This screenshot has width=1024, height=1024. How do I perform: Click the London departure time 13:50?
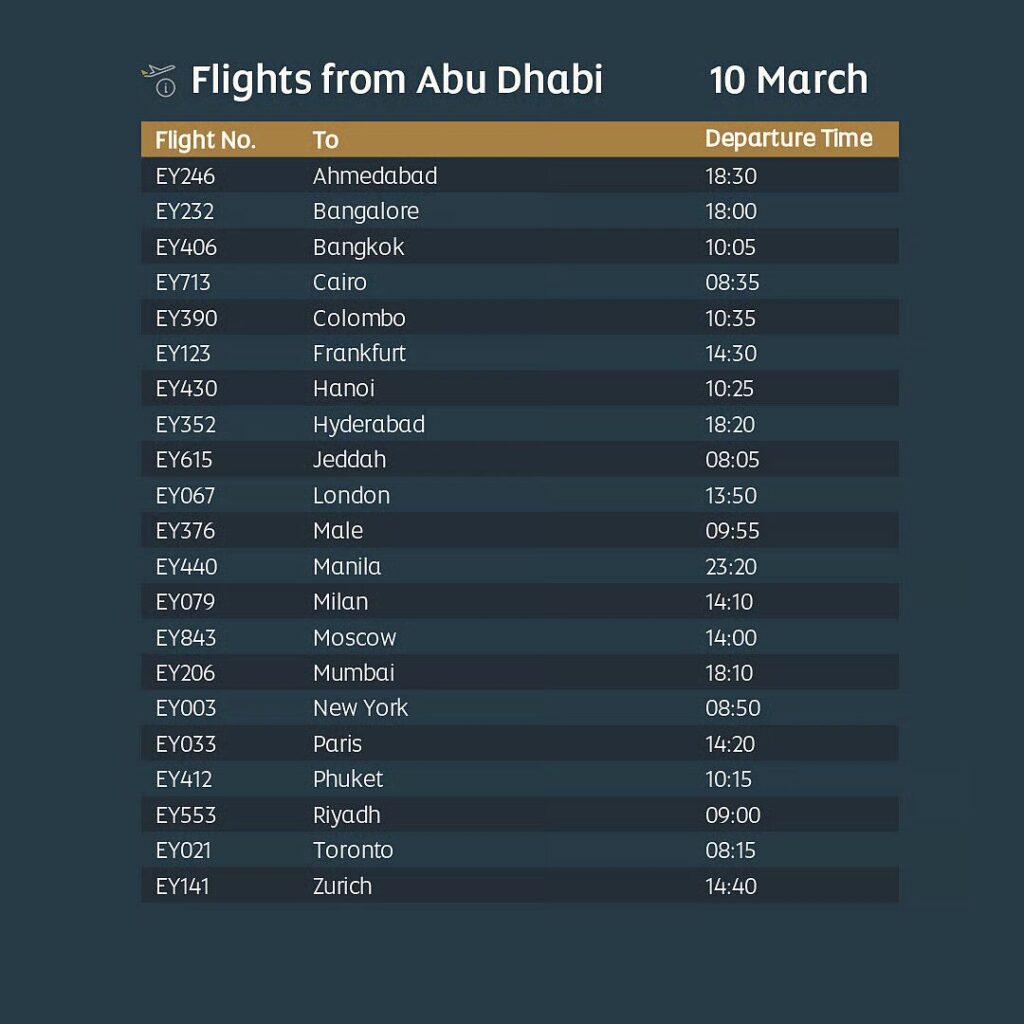point(731,495)
